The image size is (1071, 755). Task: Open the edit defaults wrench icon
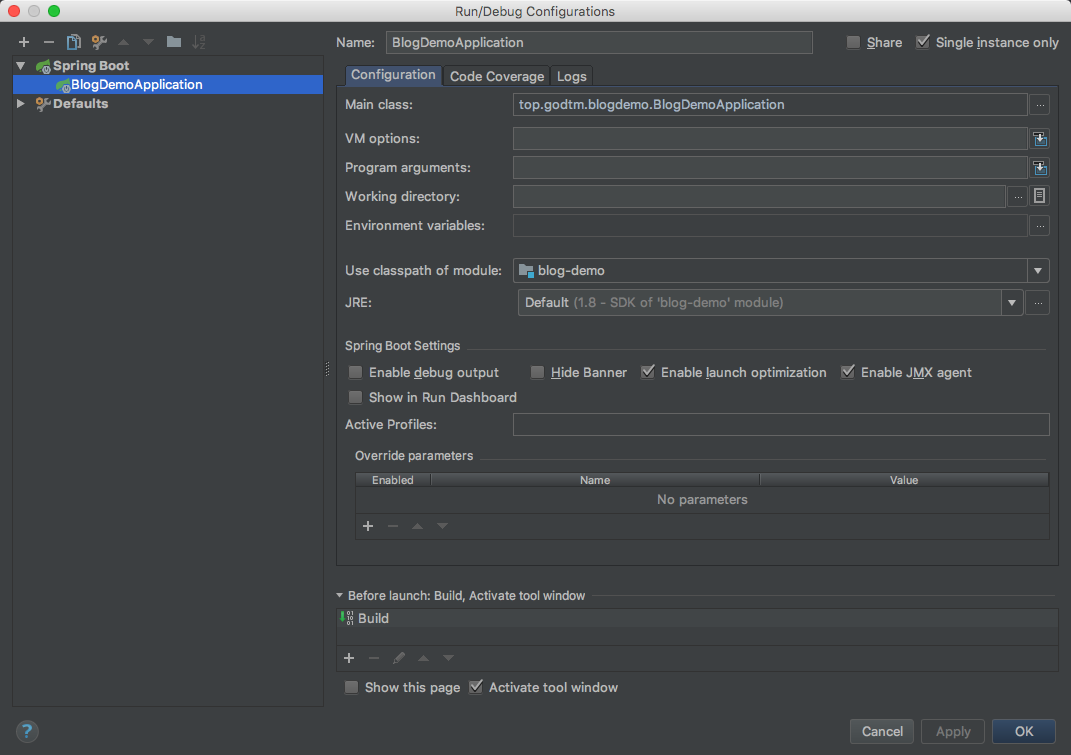[99, 42]
